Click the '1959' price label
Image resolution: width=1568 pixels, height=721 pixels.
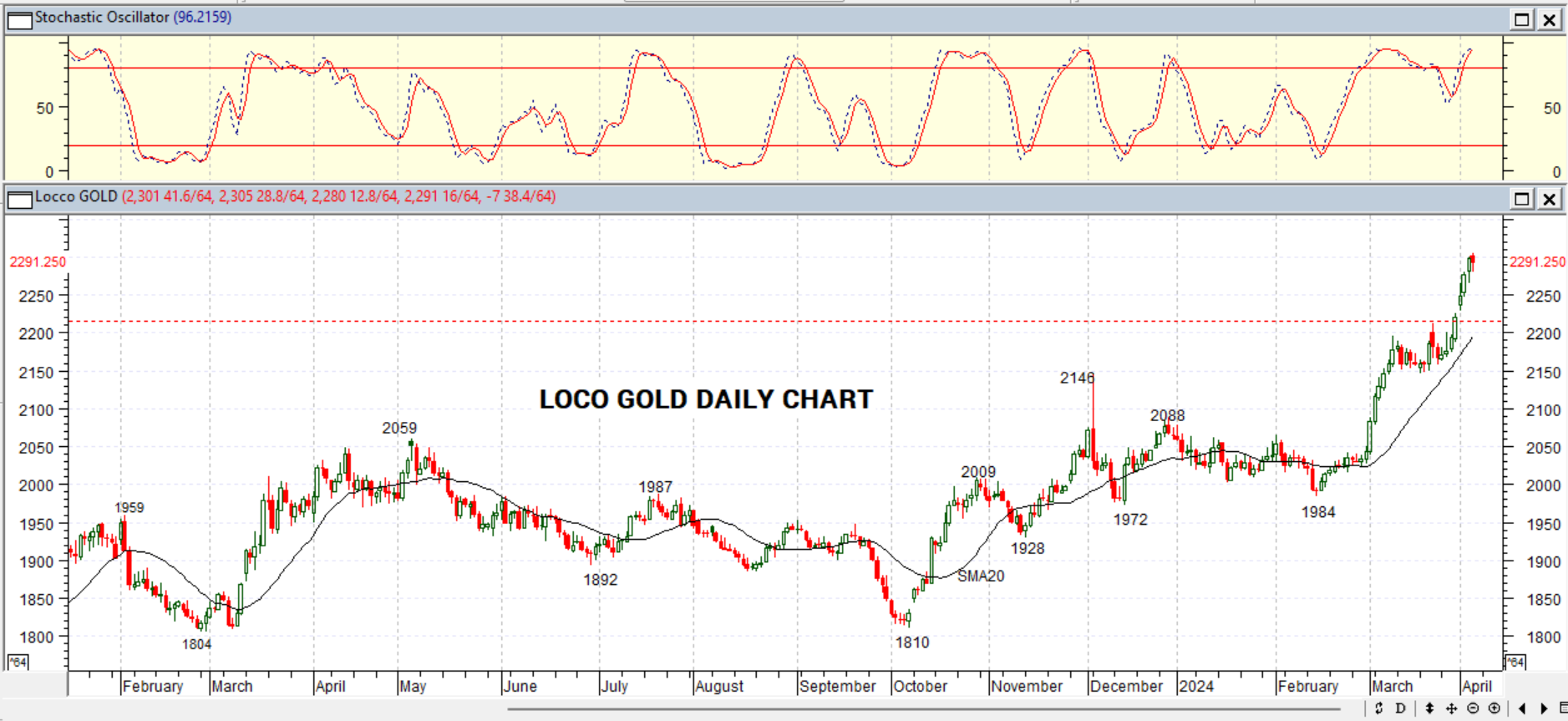(x=129, y=508)
